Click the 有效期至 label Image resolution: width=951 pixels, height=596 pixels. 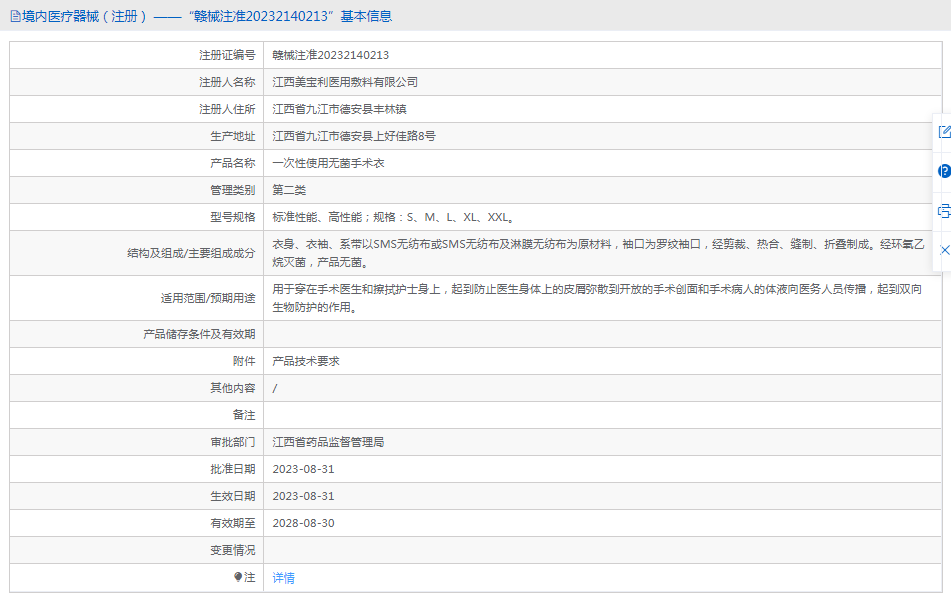pyautogui.click(x=232, y=523)
